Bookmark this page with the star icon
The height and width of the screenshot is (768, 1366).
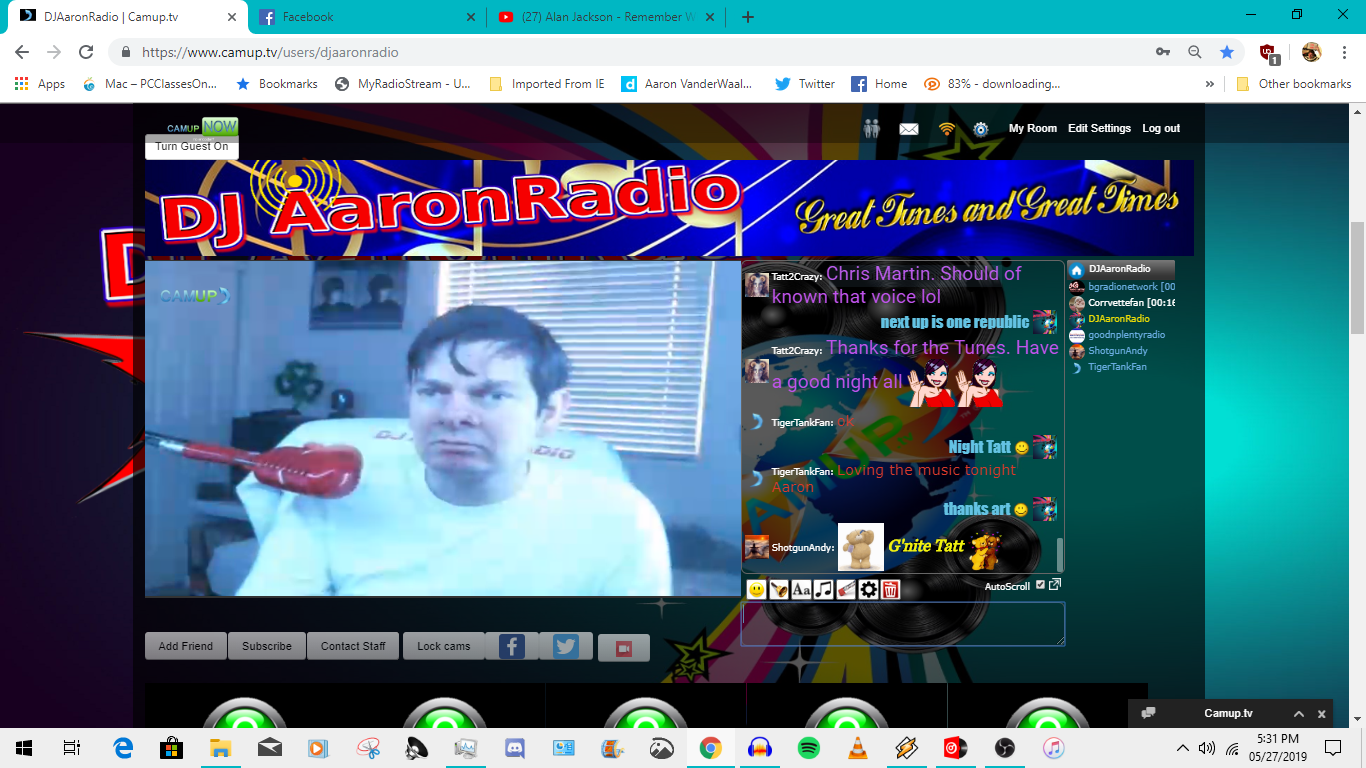(x=1226, y=52)
